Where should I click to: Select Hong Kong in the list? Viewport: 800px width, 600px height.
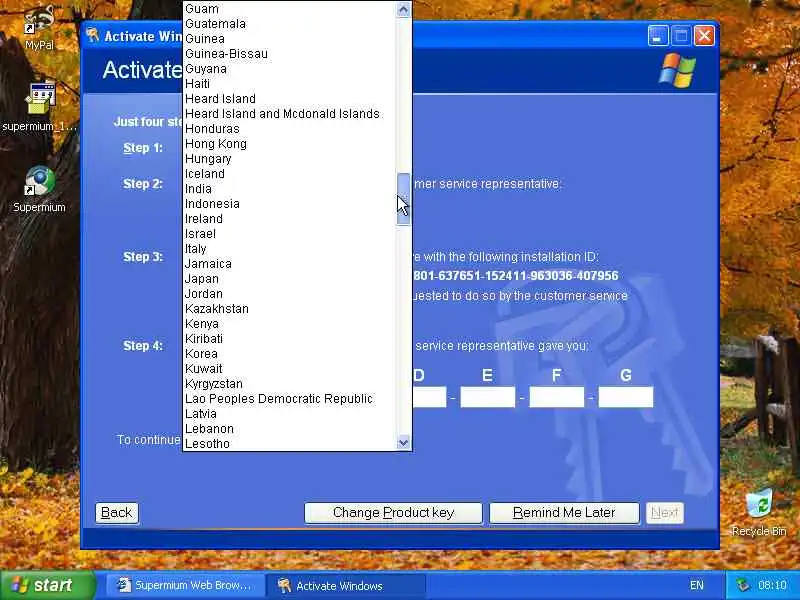coord(290,144)
